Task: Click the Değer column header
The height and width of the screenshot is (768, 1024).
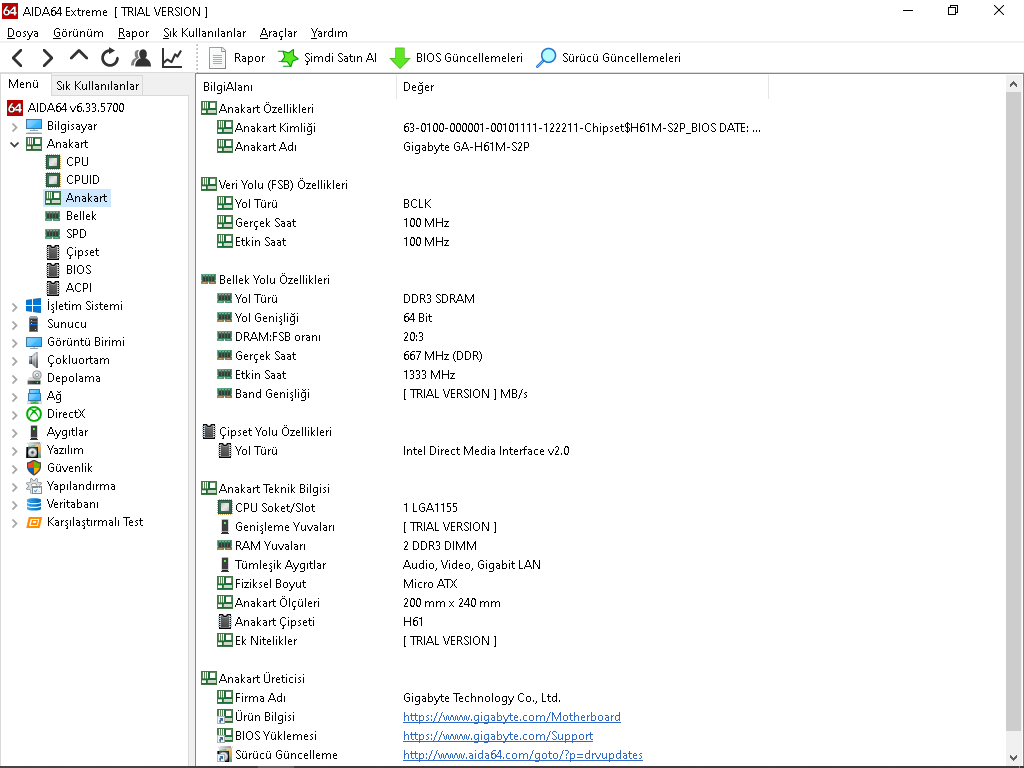Action: pyautogui.click(x=583, y=87)
